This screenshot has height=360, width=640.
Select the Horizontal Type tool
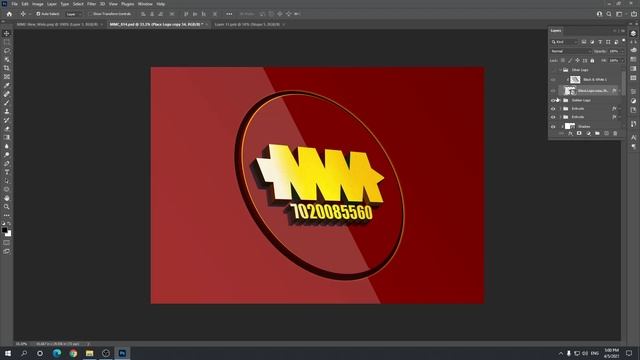[7, 172]
